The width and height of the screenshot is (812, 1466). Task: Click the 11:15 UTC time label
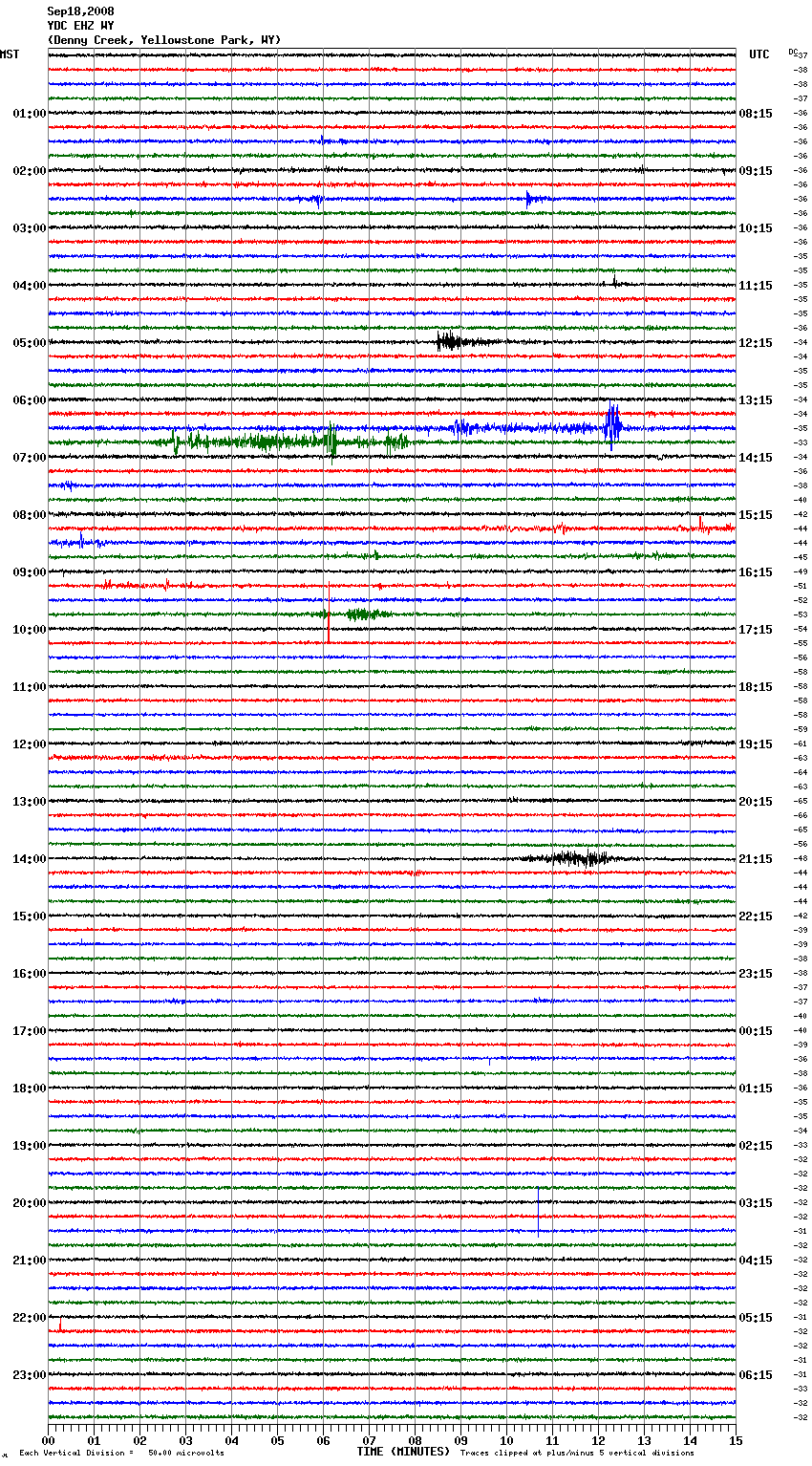(x=756, y=286)
